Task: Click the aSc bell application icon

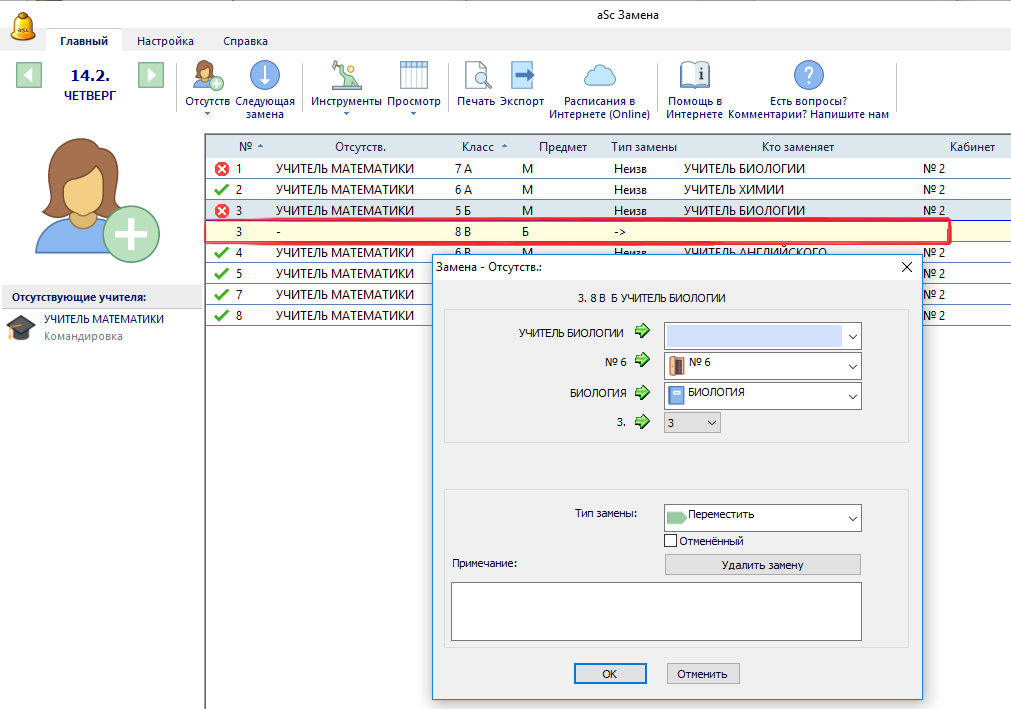Action: coord(23,26)
